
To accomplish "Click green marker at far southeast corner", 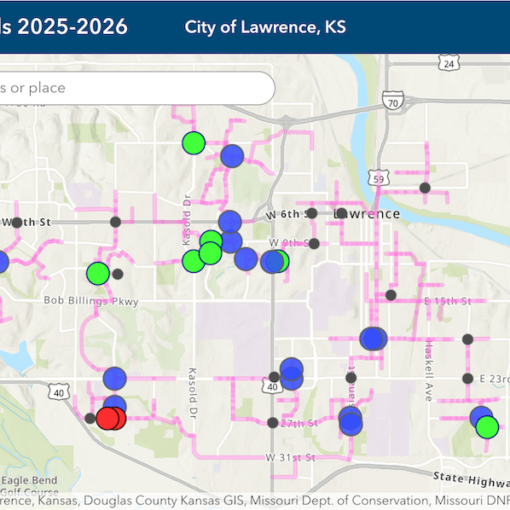I will 487,427.
